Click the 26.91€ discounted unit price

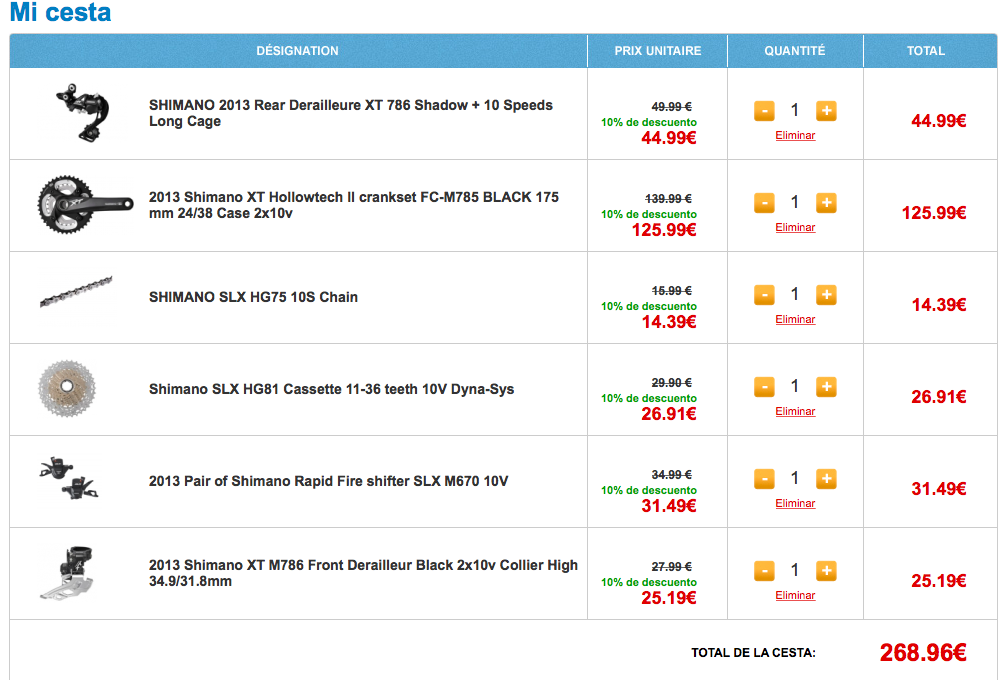(669, 414)
